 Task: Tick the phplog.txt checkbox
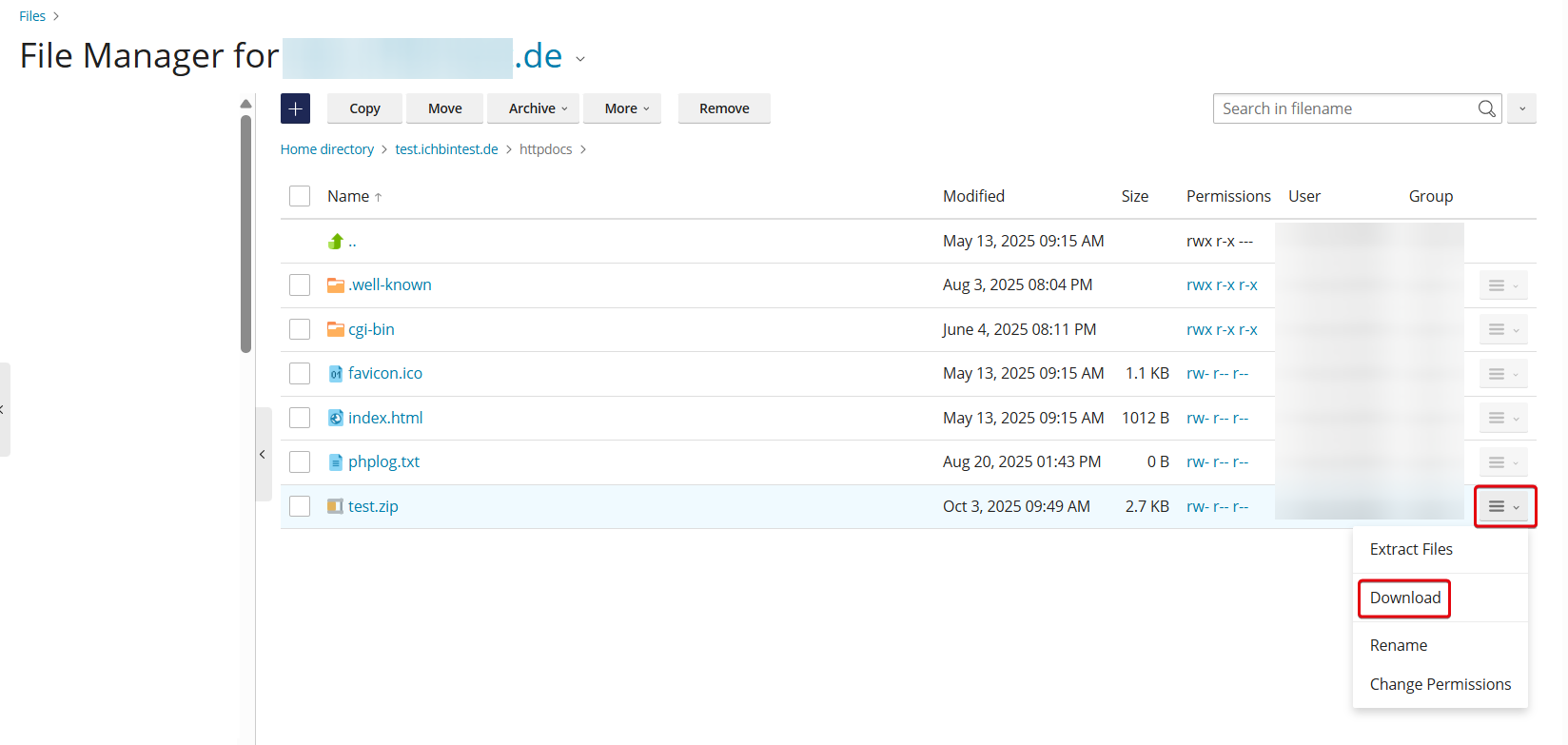click(x=300, y=461)
